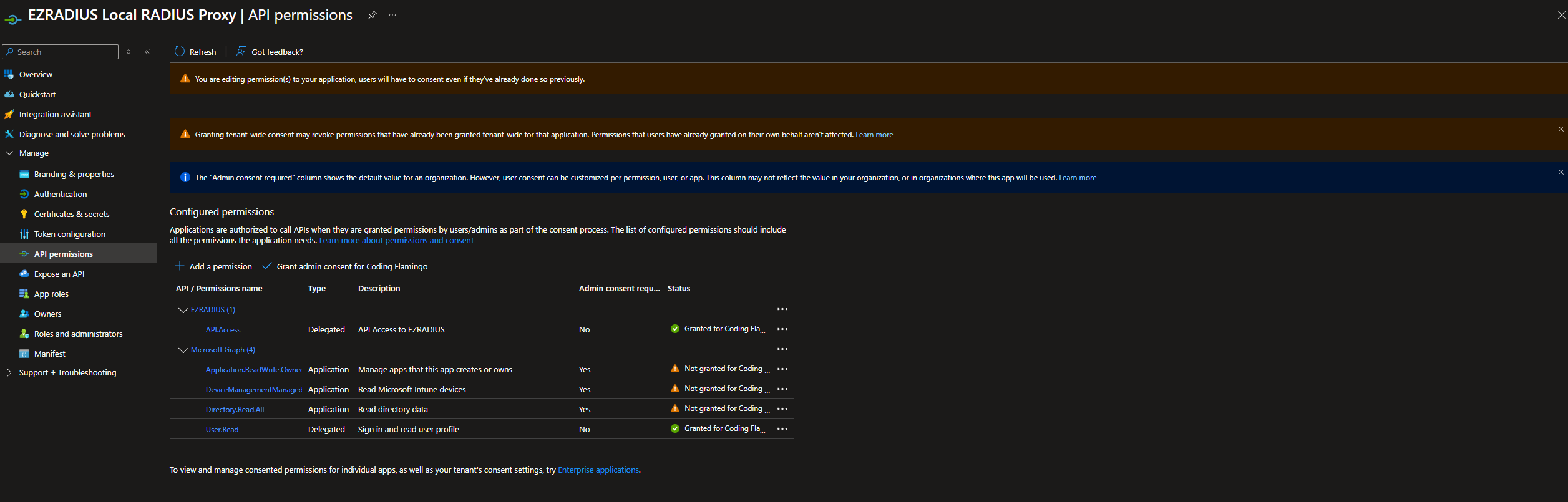Open the Enterprise applications link
The height and width of the screenshot is (502, 1568).
point(598,470)
